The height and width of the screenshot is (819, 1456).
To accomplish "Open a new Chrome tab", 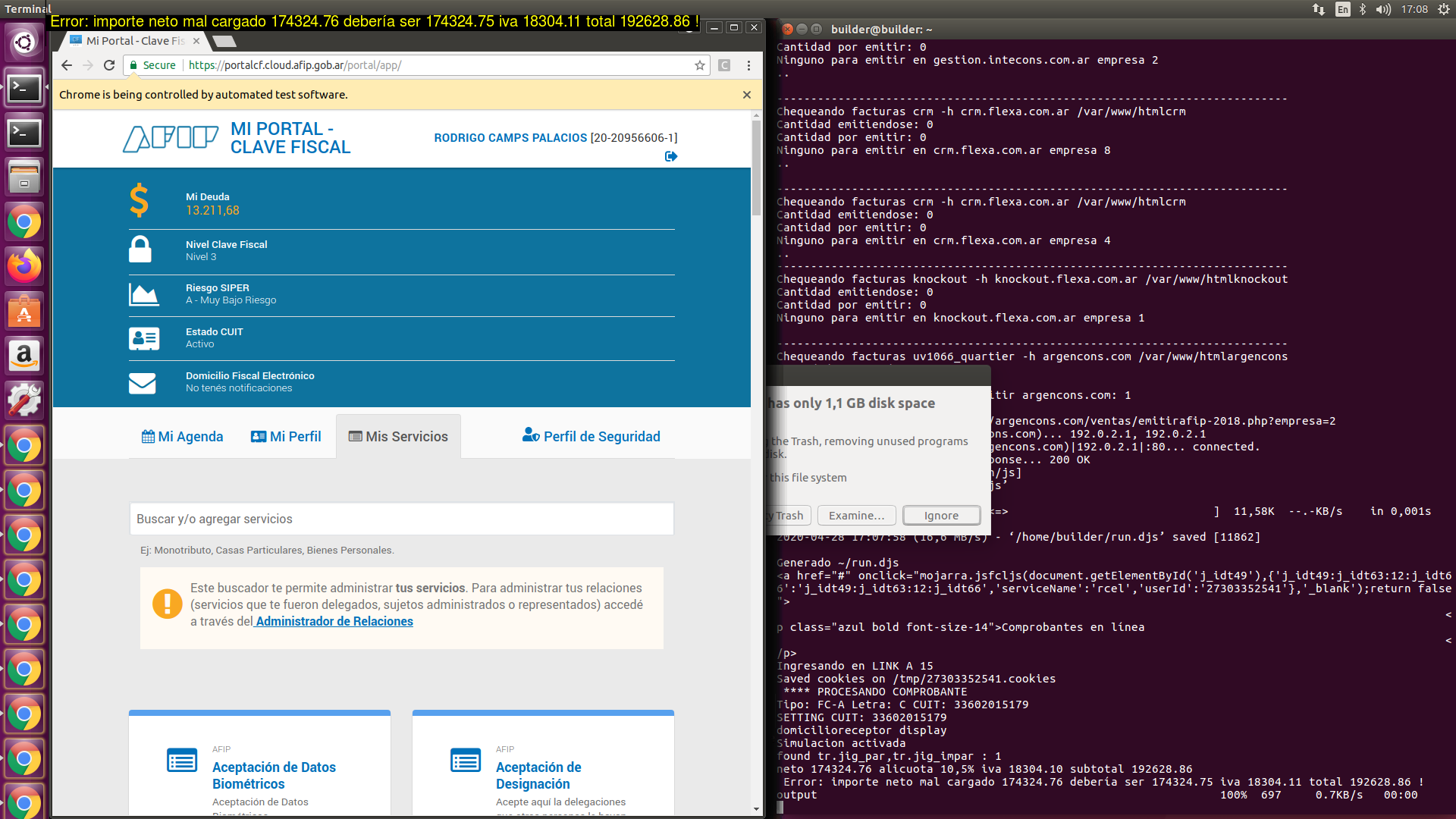I will click(224, 41).
